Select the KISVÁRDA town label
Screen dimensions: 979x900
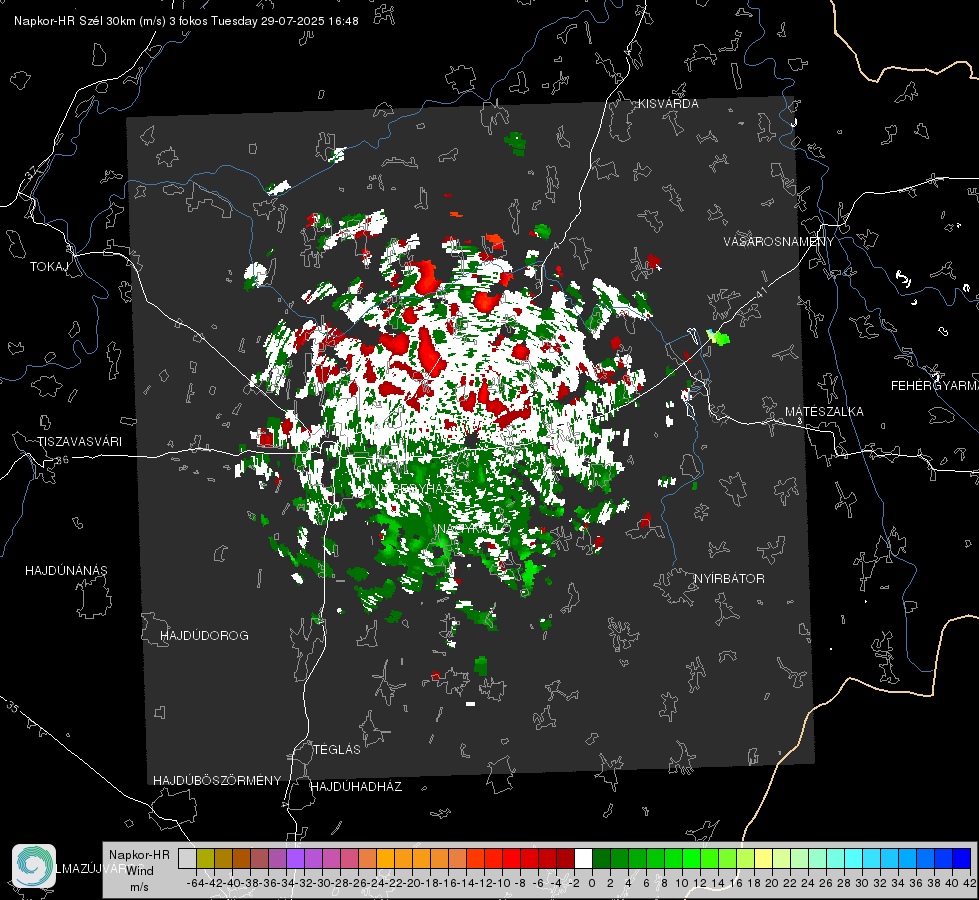668,104
